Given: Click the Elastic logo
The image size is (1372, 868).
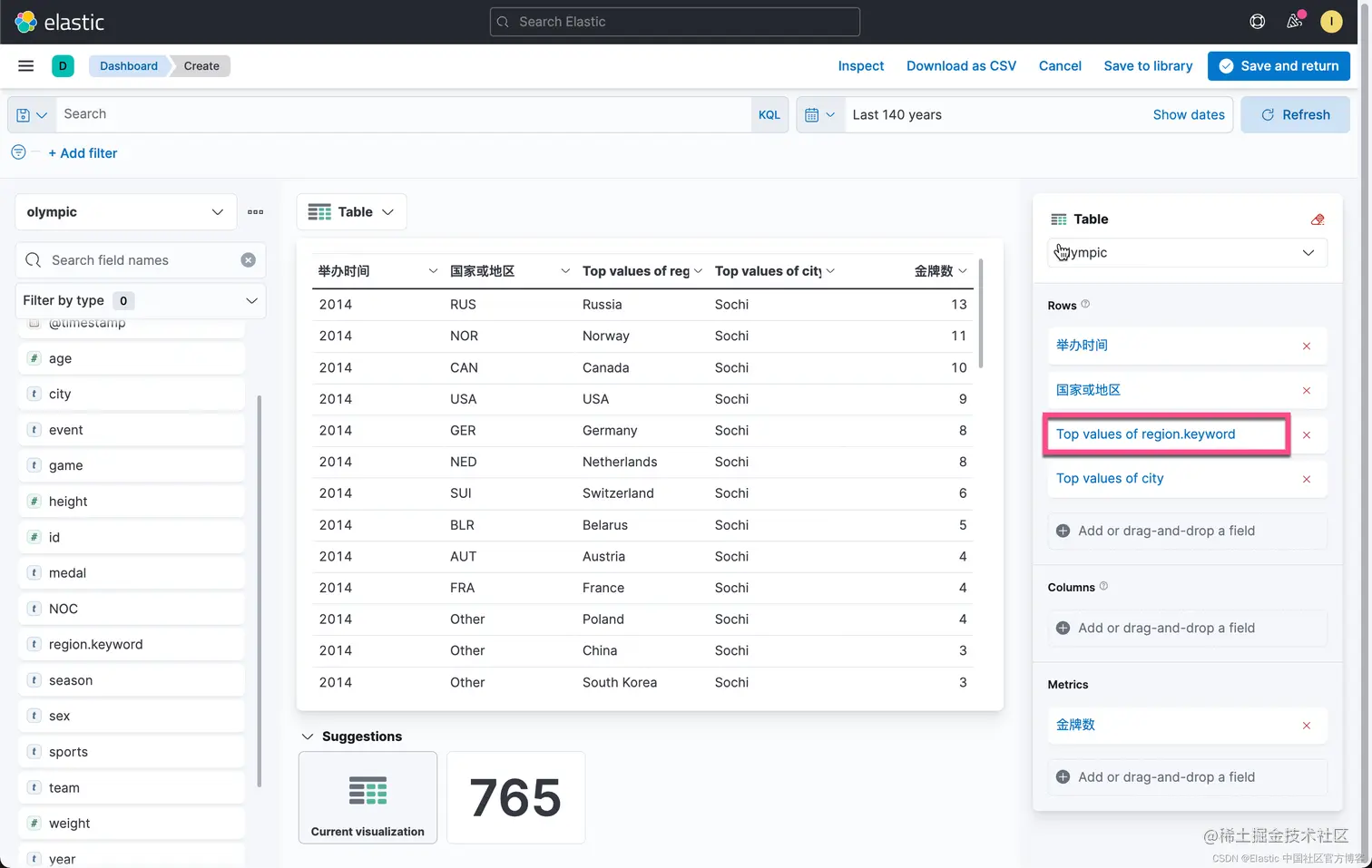Looking at the screenshot, I should (x=59, y=22).
